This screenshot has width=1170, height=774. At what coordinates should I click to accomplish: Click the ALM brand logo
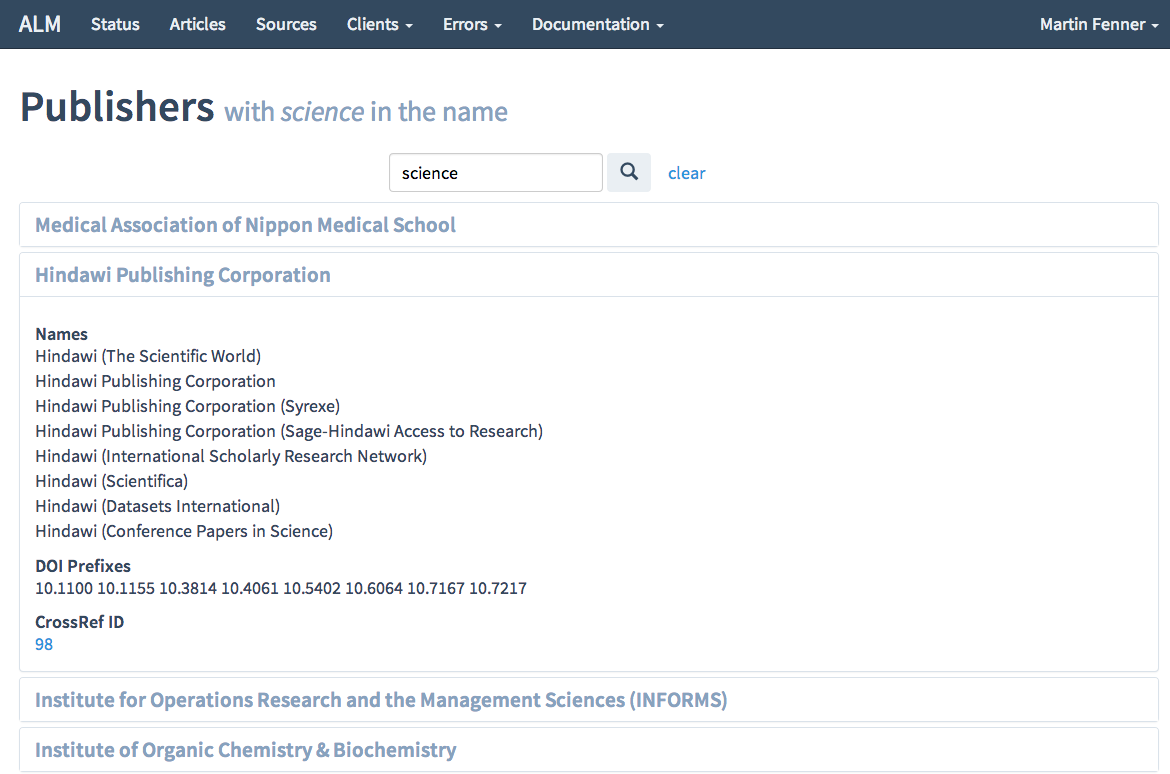coord(40,24)
